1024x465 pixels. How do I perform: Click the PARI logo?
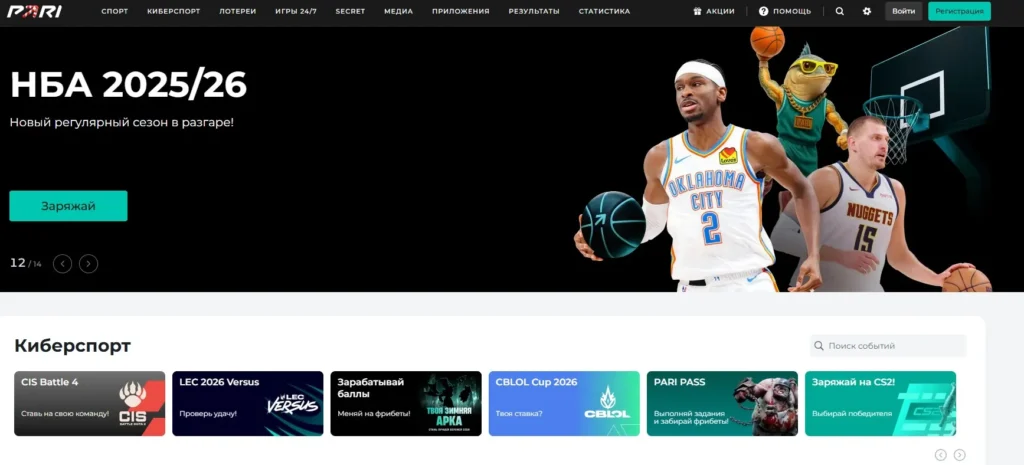(35, 11)
